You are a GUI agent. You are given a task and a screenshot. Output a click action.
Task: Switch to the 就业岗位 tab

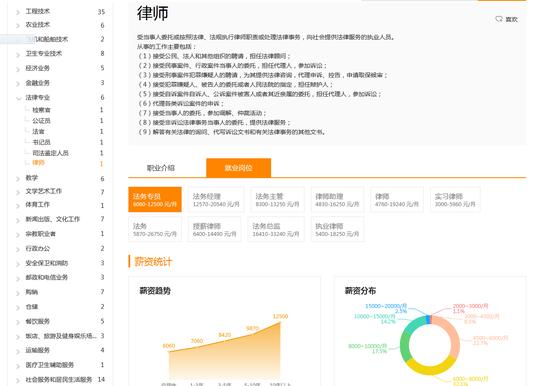point(239,168)
